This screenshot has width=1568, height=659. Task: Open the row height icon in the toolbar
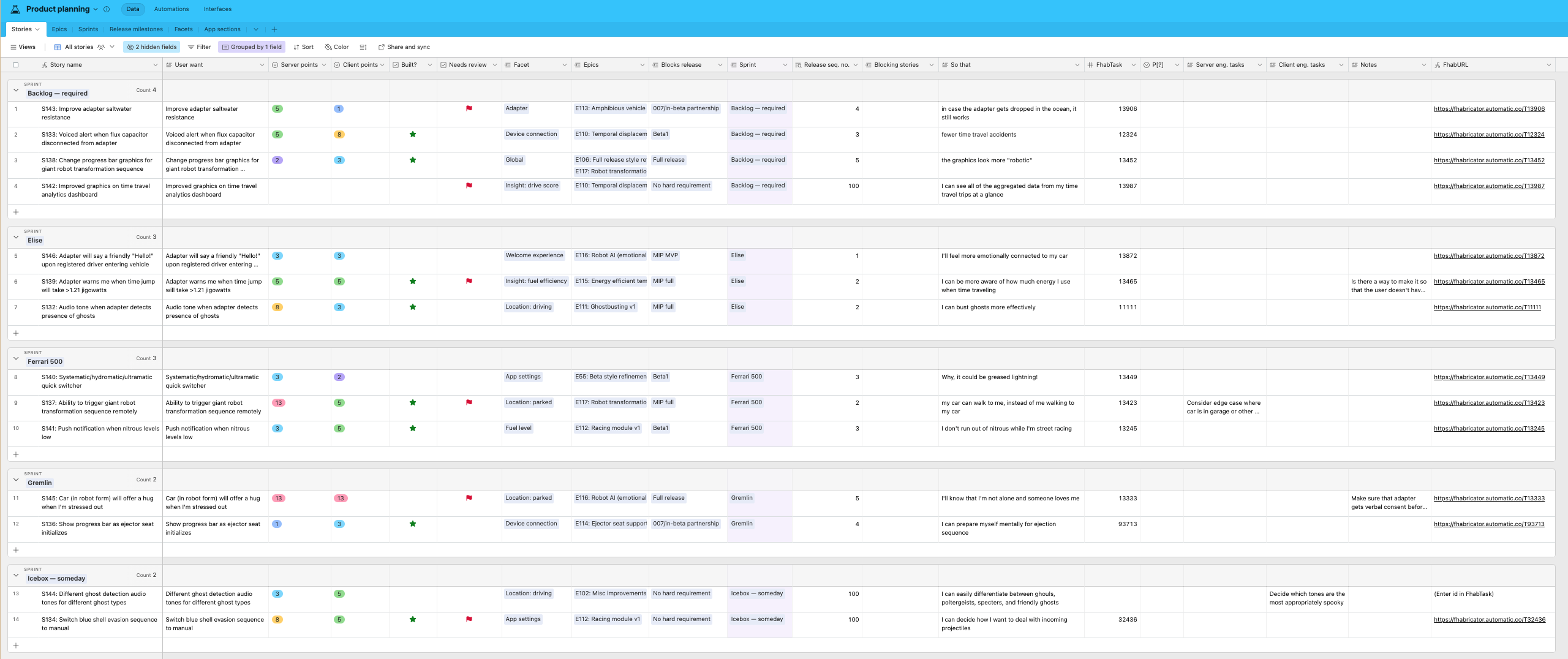pos(363,47)
